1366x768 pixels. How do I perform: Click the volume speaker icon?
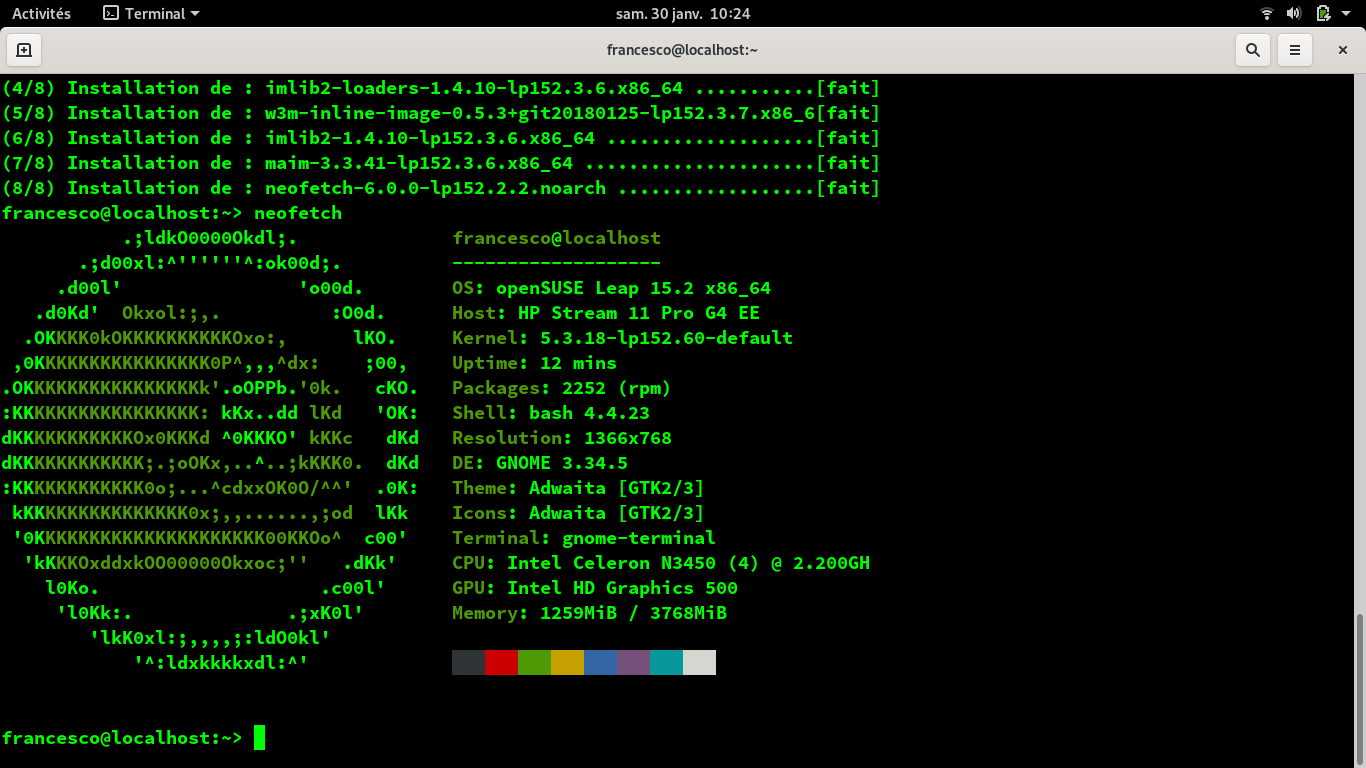click(1293, 14)
